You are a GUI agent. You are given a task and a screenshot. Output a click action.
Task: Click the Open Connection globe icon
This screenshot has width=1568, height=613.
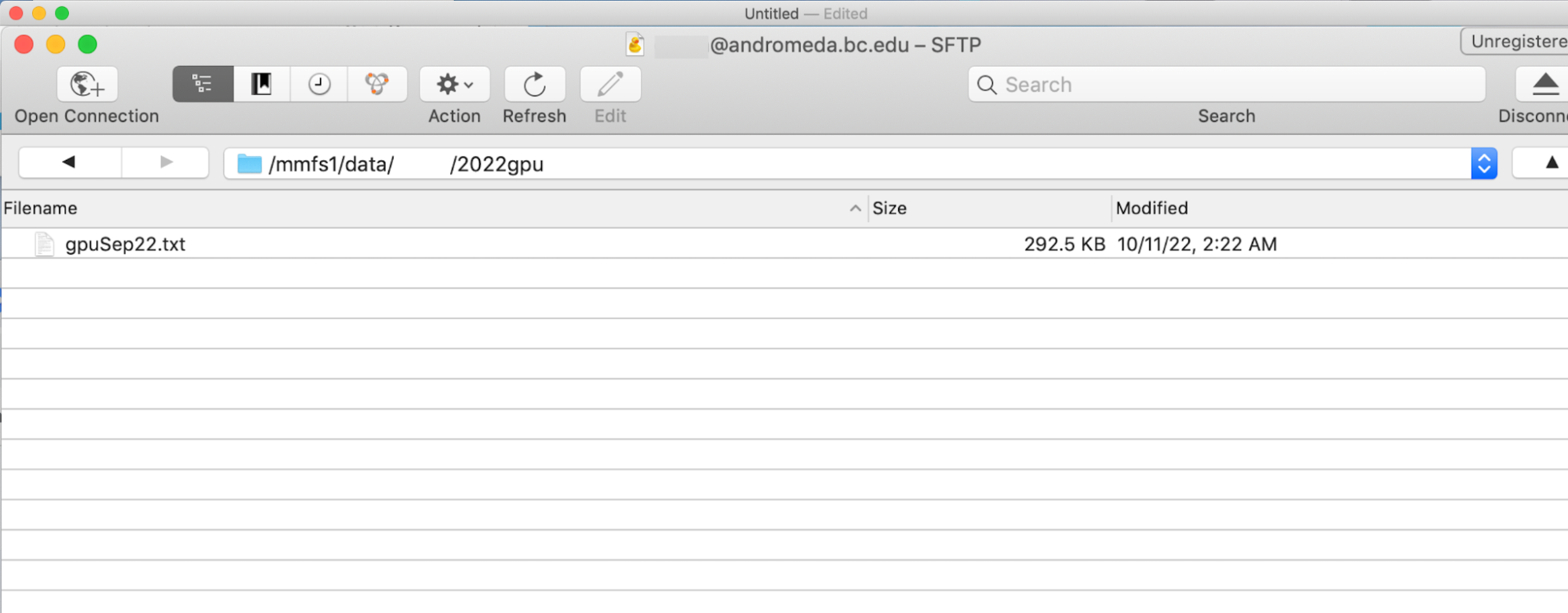(x=87, y=85)
